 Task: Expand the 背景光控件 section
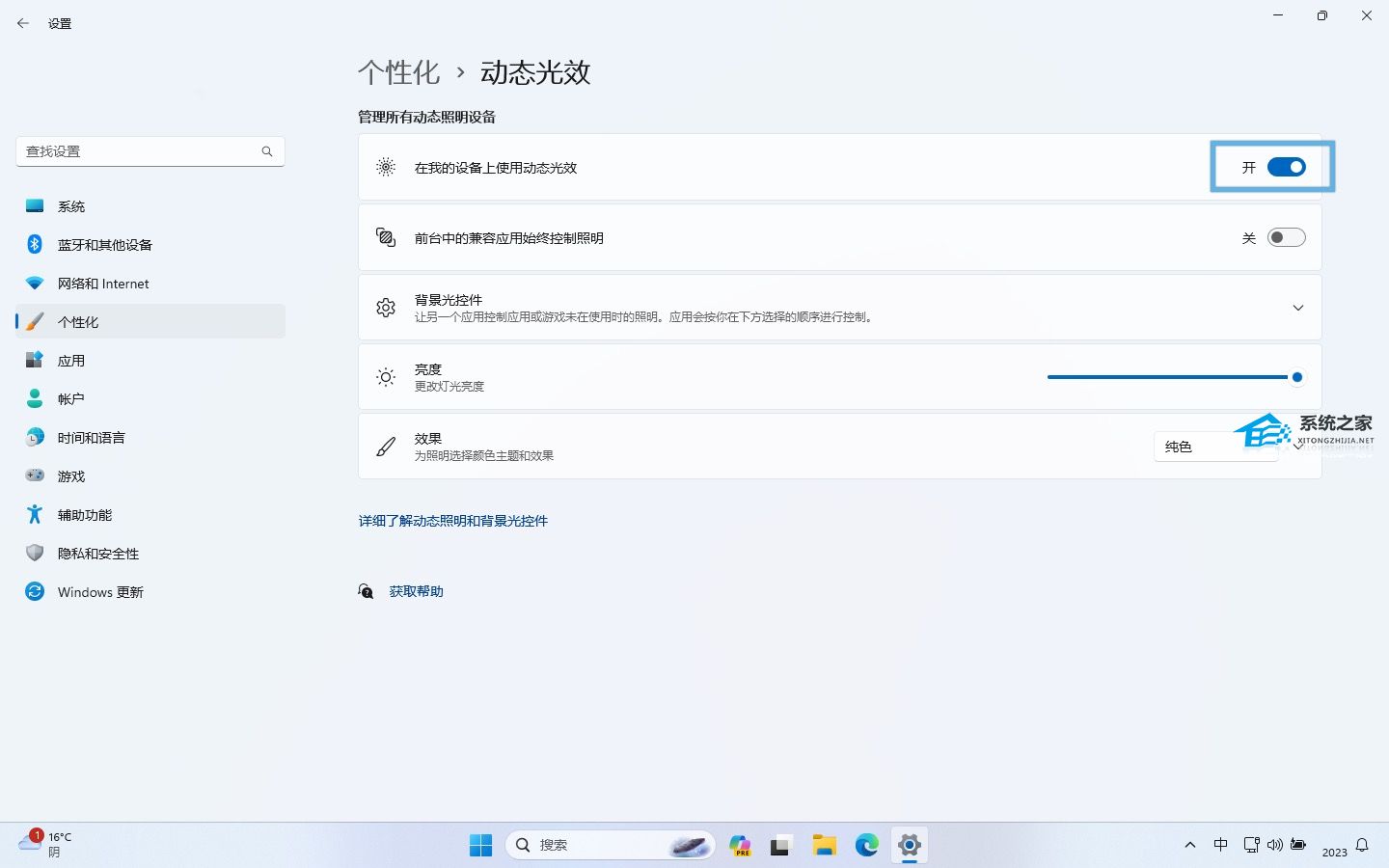1297,308
